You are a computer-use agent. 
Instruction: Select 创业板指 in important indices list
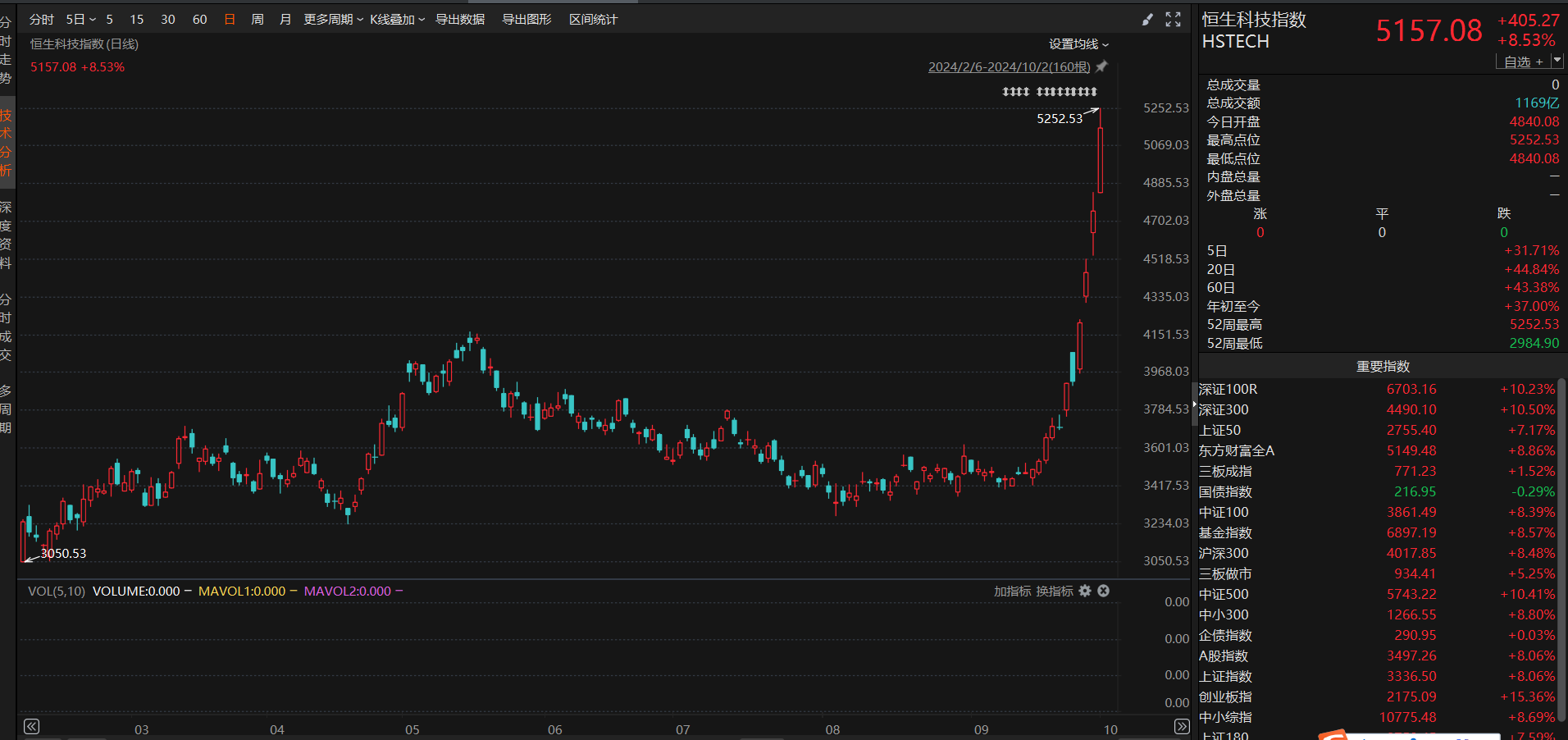(x=1225, y=697)
